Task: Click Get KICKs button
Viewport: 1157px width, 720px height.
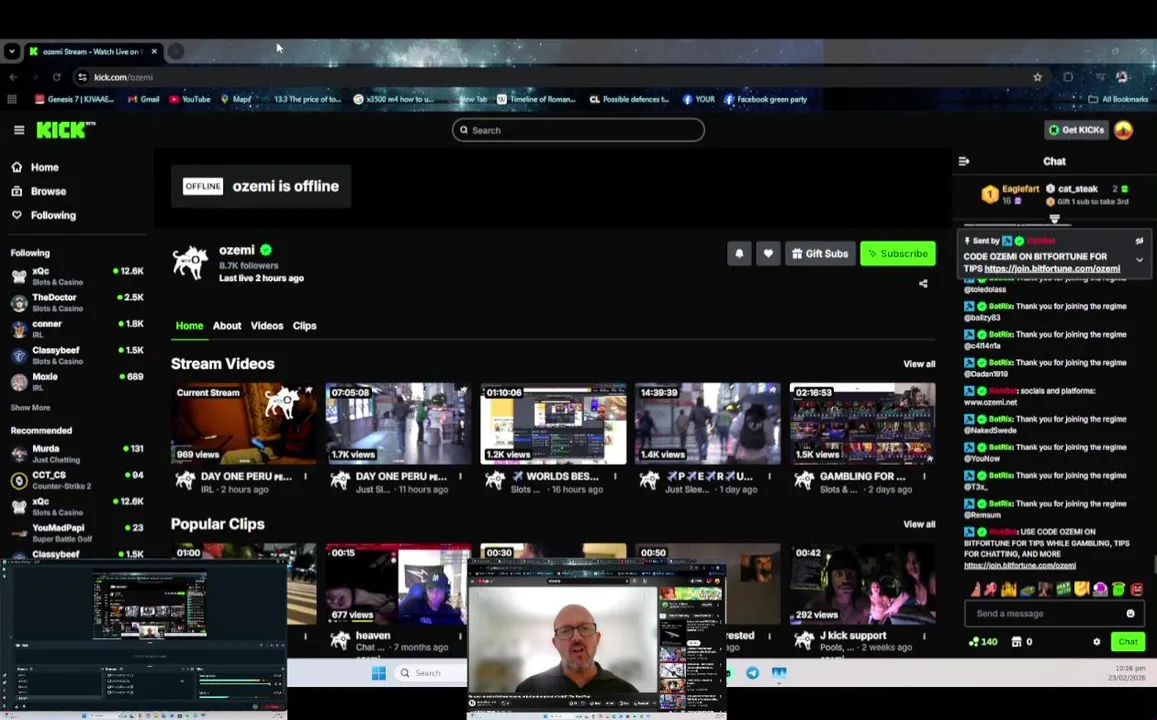Action: click(1077, 130)
